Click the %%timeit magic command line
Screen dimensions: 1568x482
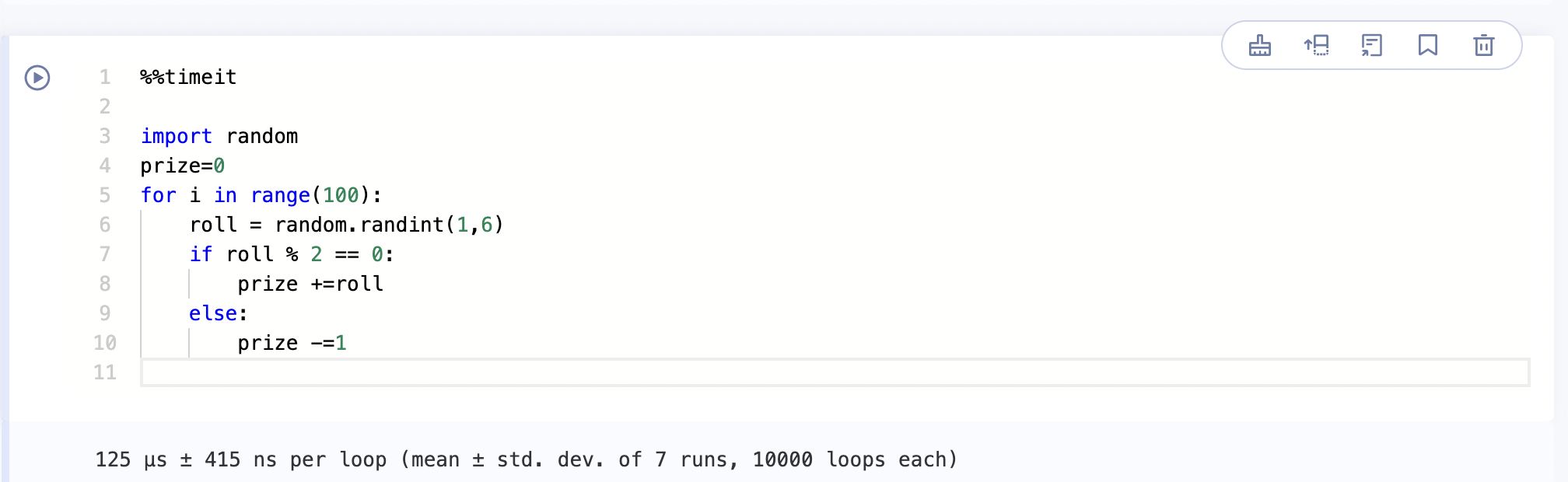[188, 78]
